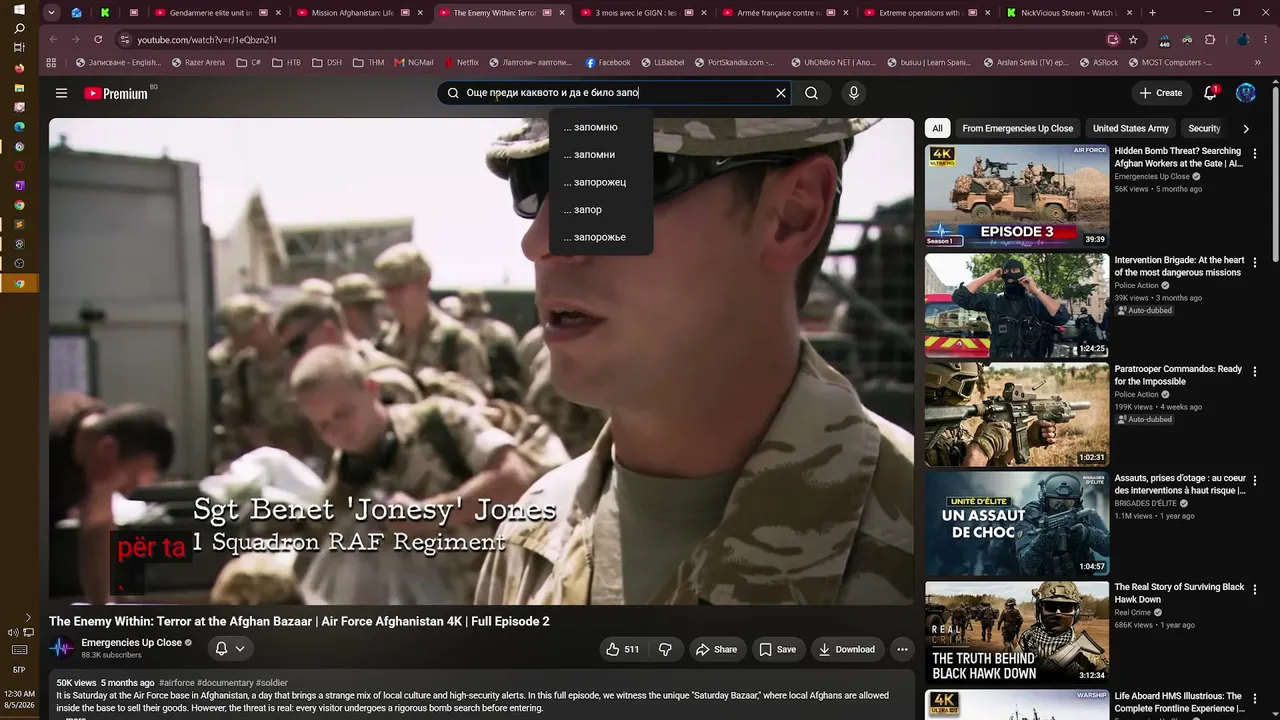Screen dimensions: 1280x720
Task: Download the video
Action: pyautogui.click(x=847, y=649)
